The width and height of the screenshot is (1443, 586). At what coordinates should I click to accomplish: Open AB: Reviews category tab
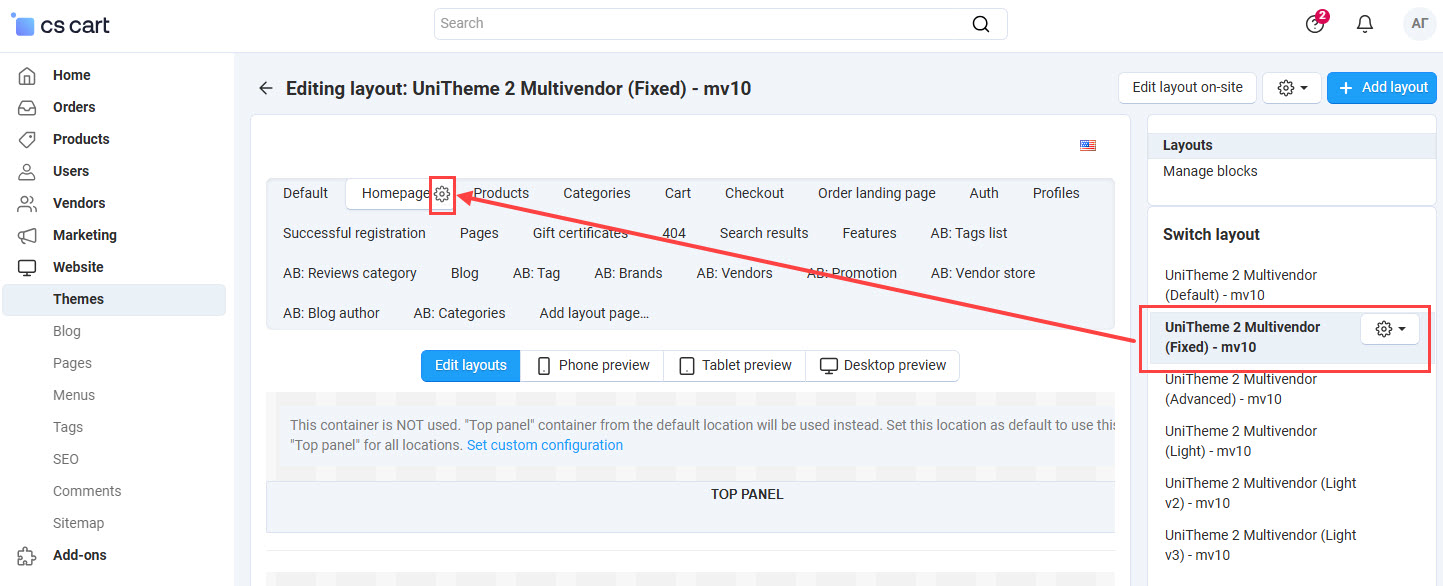click(x=350, y=273)
